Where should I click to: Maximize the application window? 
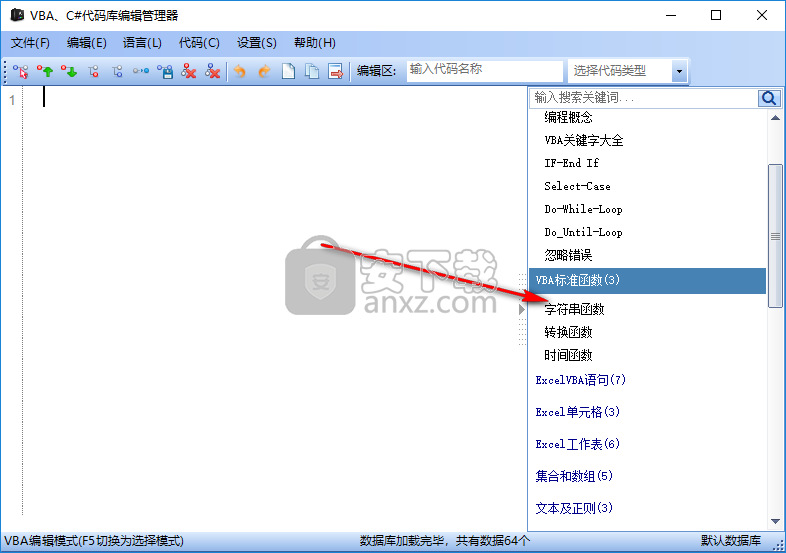tap(716, 15)
